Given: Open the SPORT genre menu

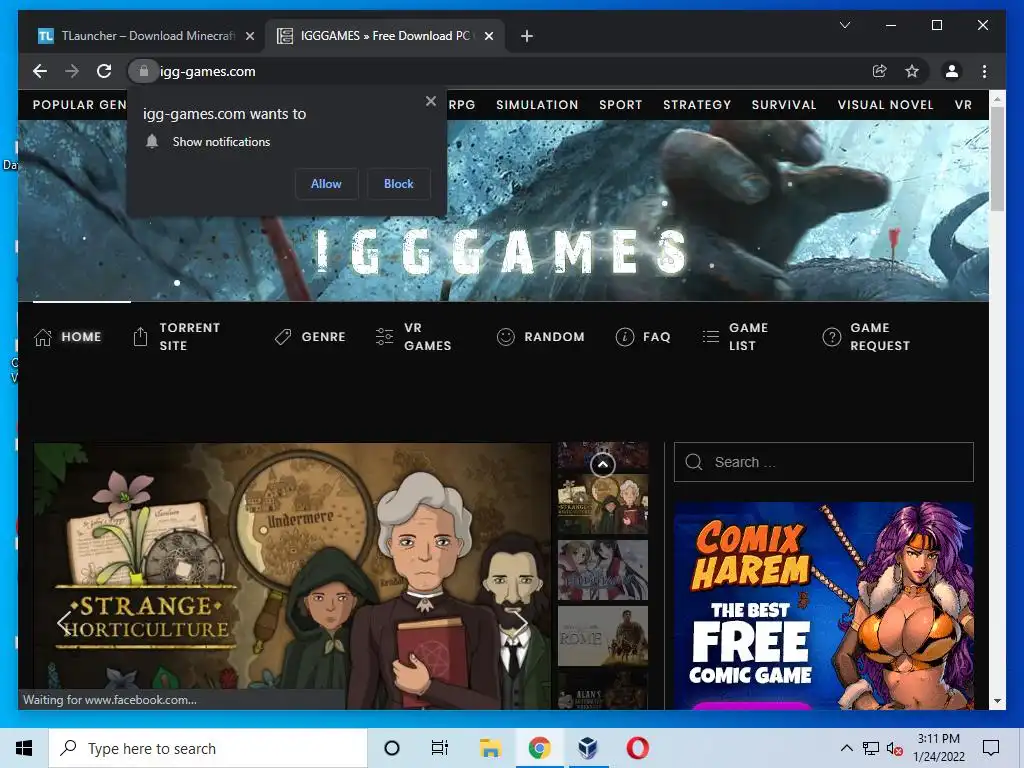Looking at the screenshot, I should 620,104.
